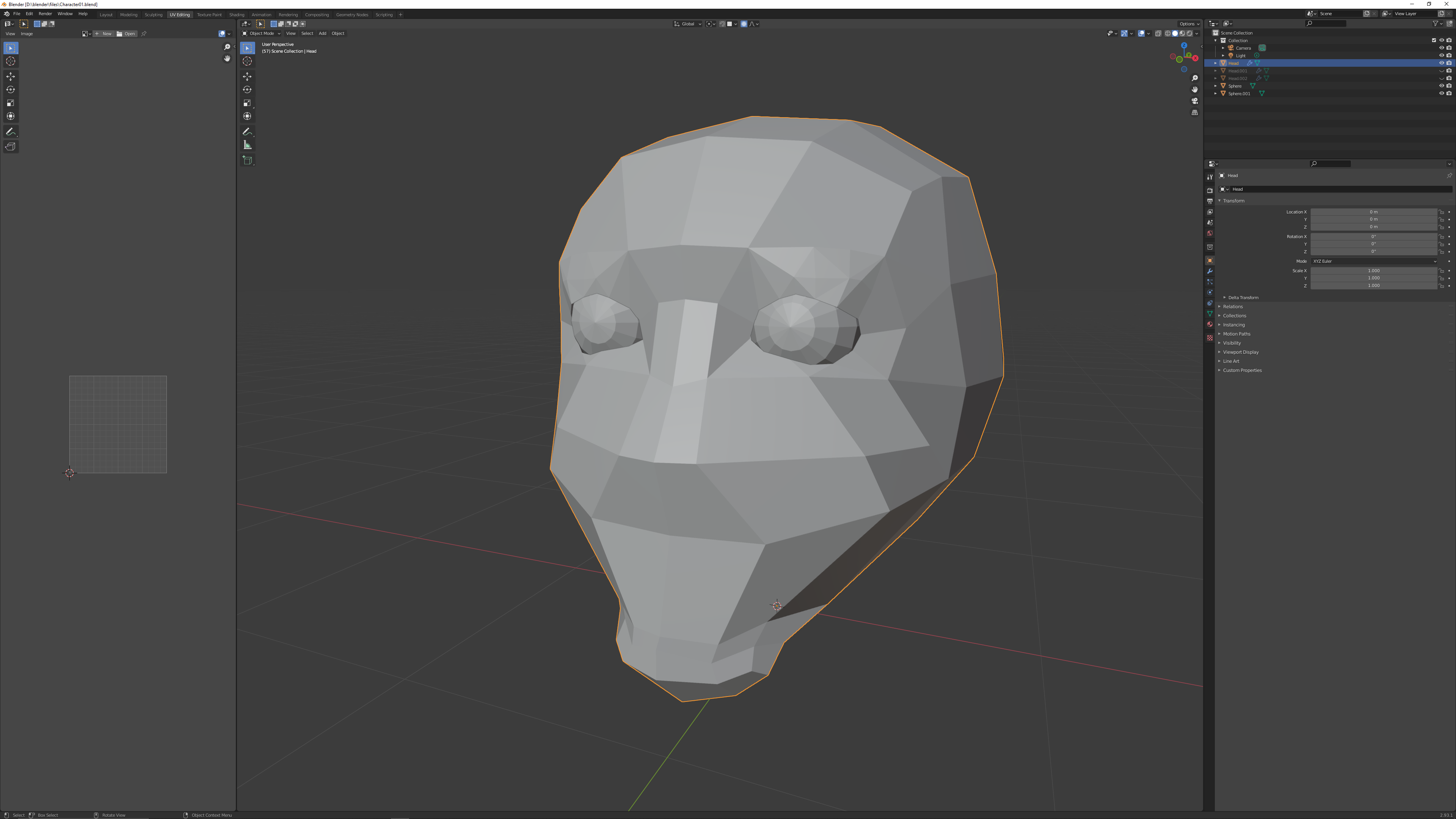This screenshot has width=1456, height=819.
Task: Disable Sphere.001 in renders via camera icon
Action: (x=1449, y=93)
